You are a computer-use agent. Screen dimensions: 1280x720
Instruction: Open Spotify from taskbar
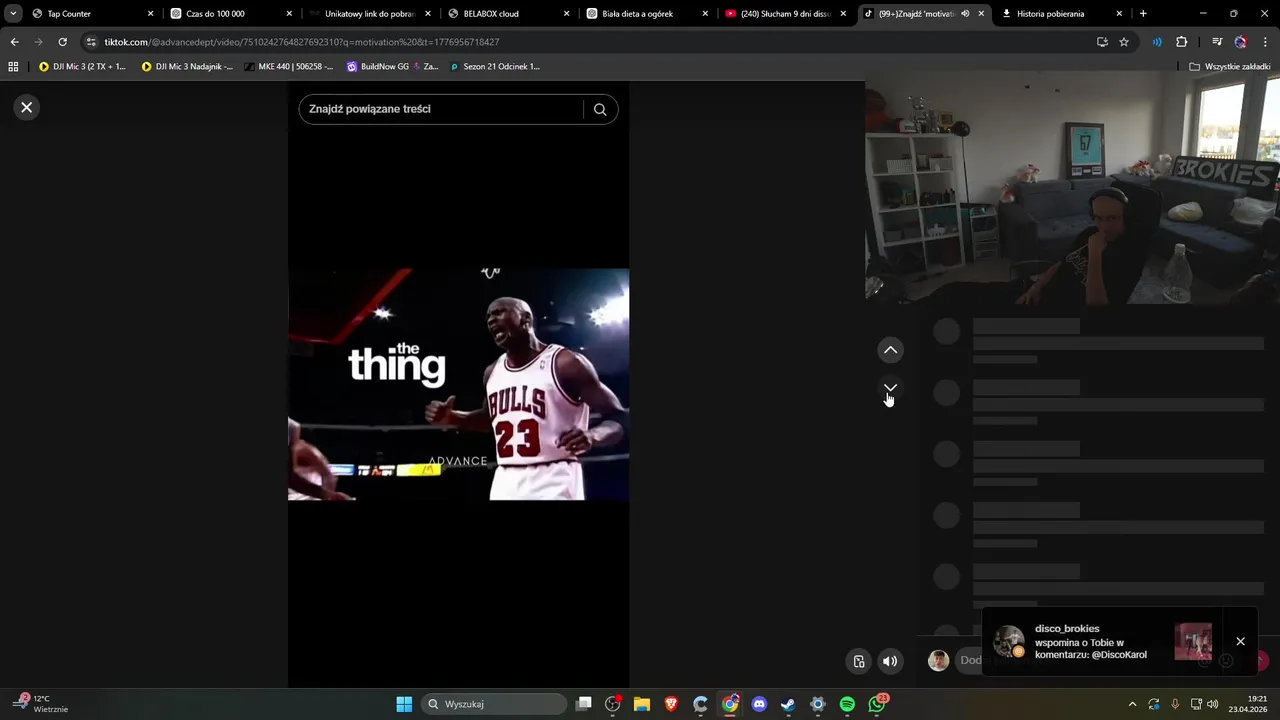847,704
